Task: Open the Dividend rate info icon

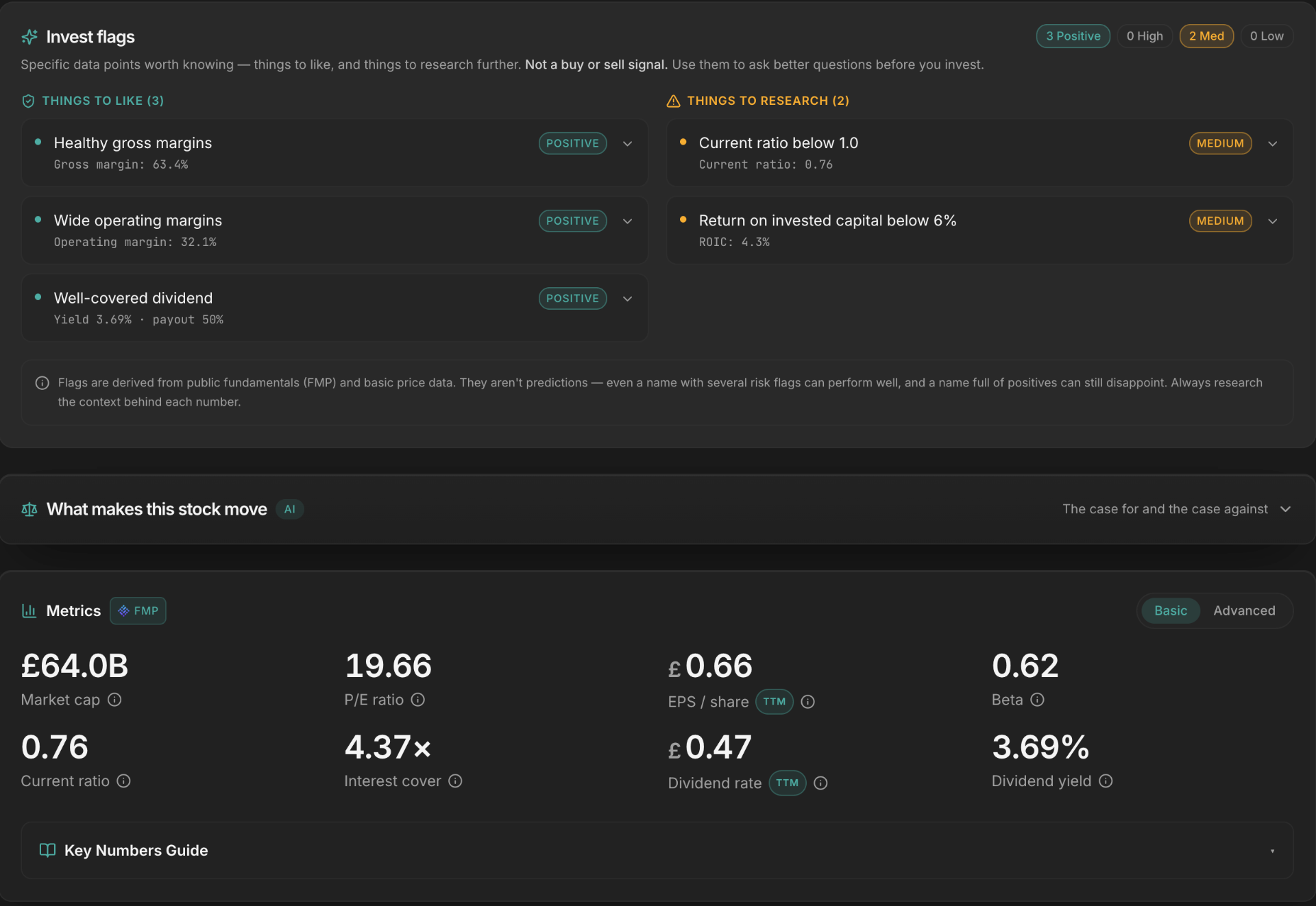Action: 820,783
